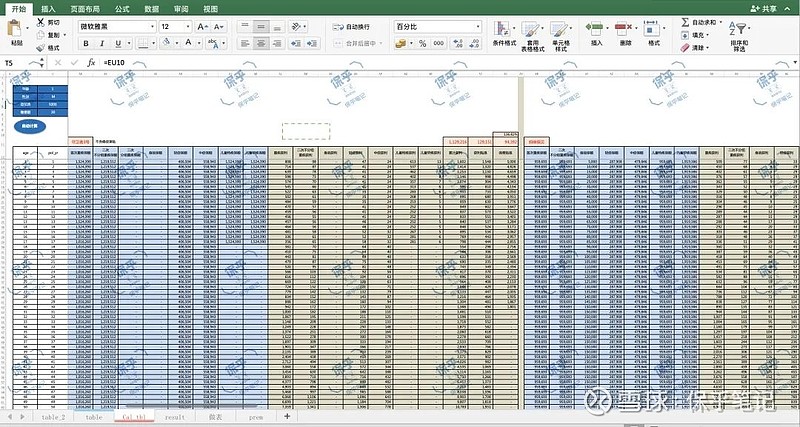Click the text orientation icon
The image size is (800, 427).
295,27
